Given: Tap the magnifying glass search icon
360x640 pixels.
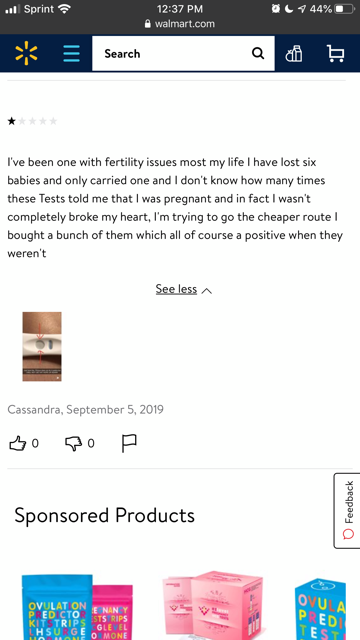Looking at the screenshot, I should pyautogui.click(x=258, y=53).
